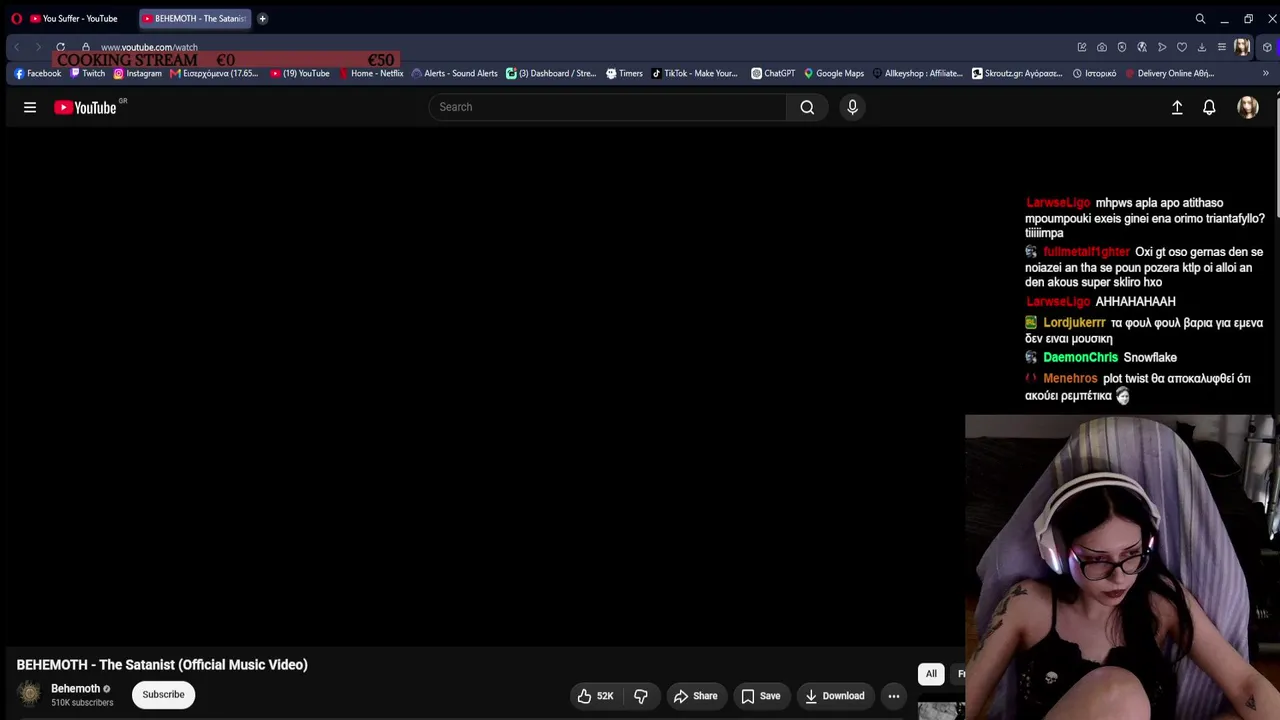Open the send/flow arrow icon
The image size is (1280, 720).
coord(1162,47)
